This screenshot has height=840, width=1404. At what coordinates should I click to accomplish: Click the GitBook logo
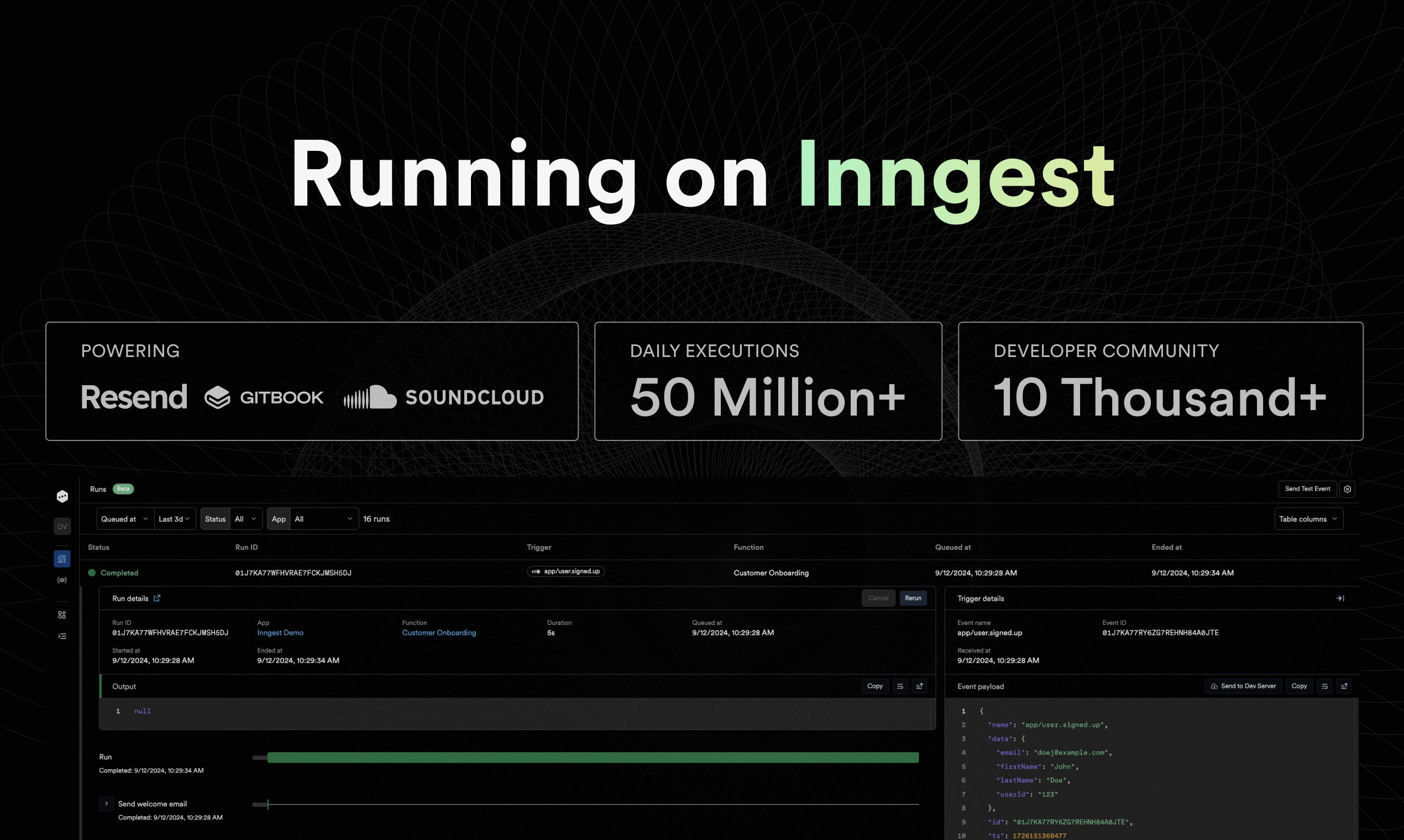pyautogui.click(x=264, y=397)
